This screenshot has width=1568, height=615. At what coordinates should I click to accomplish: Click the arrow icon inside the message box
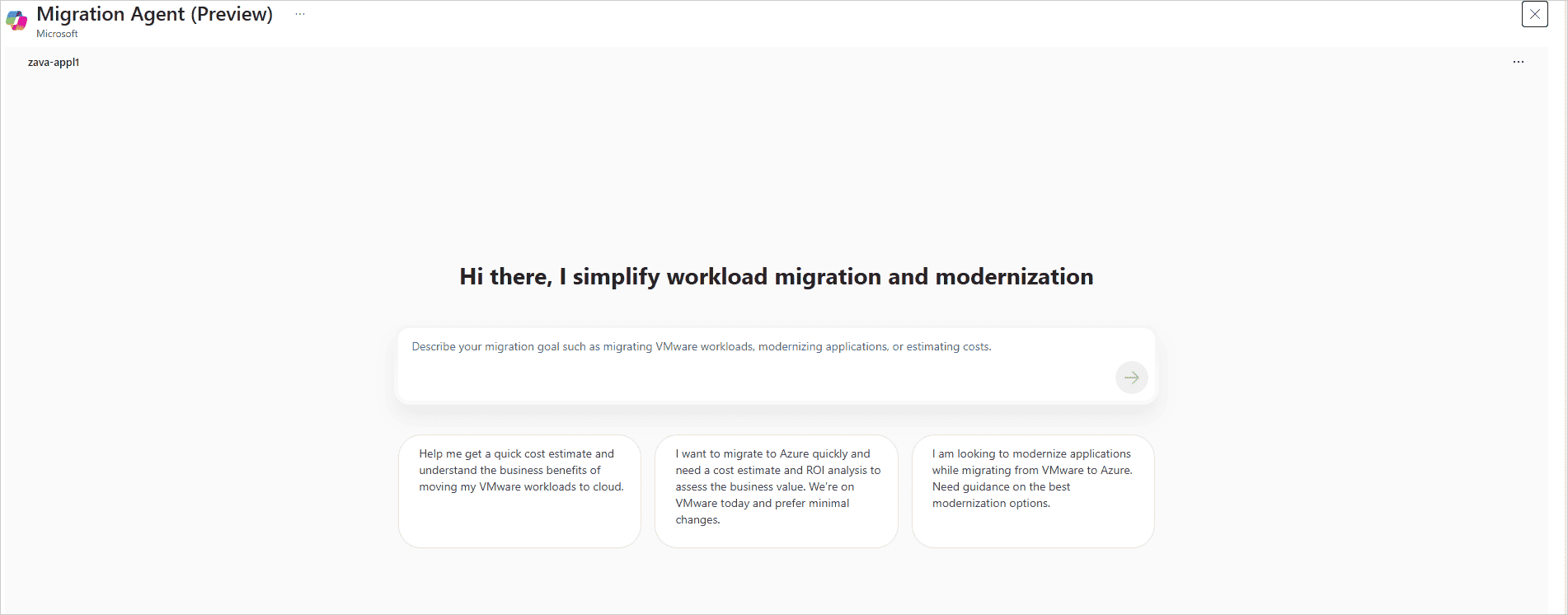1131,377
